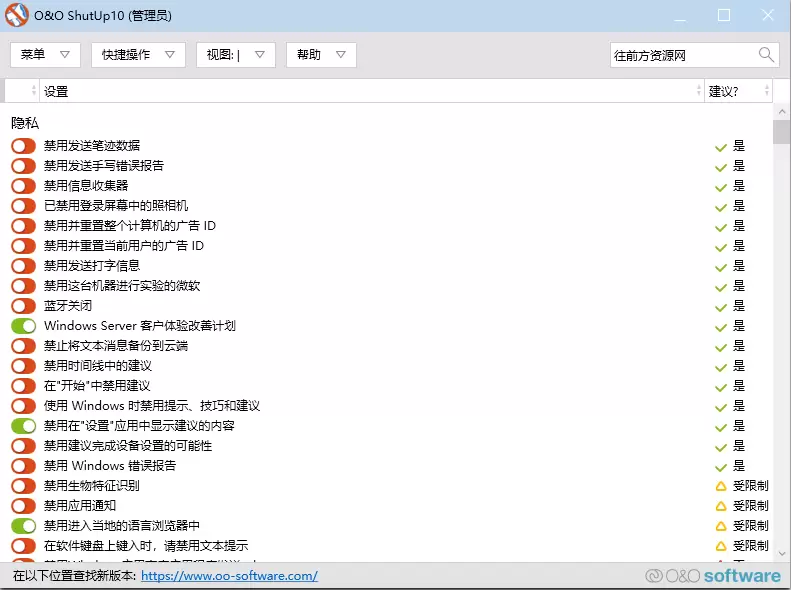Image resolution: width=791 pixels, height=590 pixels.
Task: Toggle 禁用发送手写错误报告 switch
Action: [23, 166]
